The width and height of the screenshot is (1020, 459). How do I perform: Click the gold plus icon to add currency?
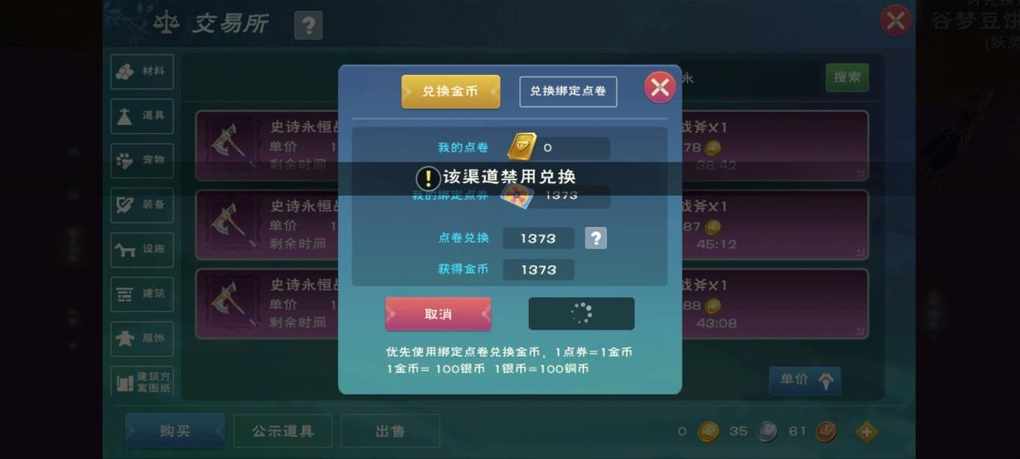[x=866, y=431]
